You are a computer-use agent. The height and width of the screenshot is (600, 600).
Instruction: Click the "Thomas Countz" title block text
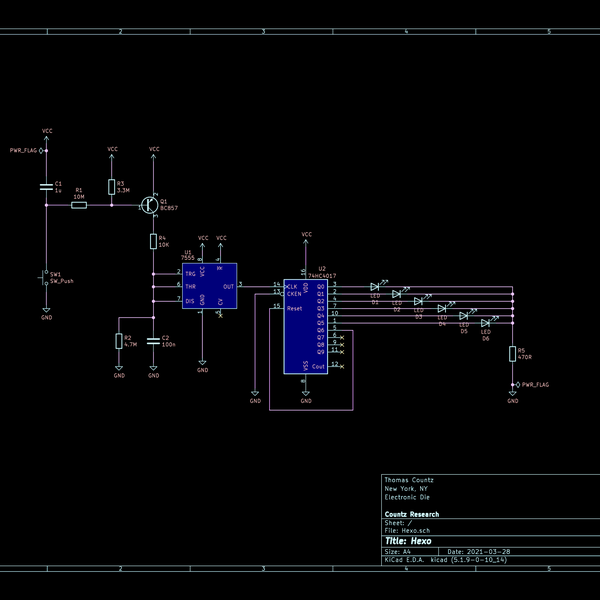(x=409, y=480)
